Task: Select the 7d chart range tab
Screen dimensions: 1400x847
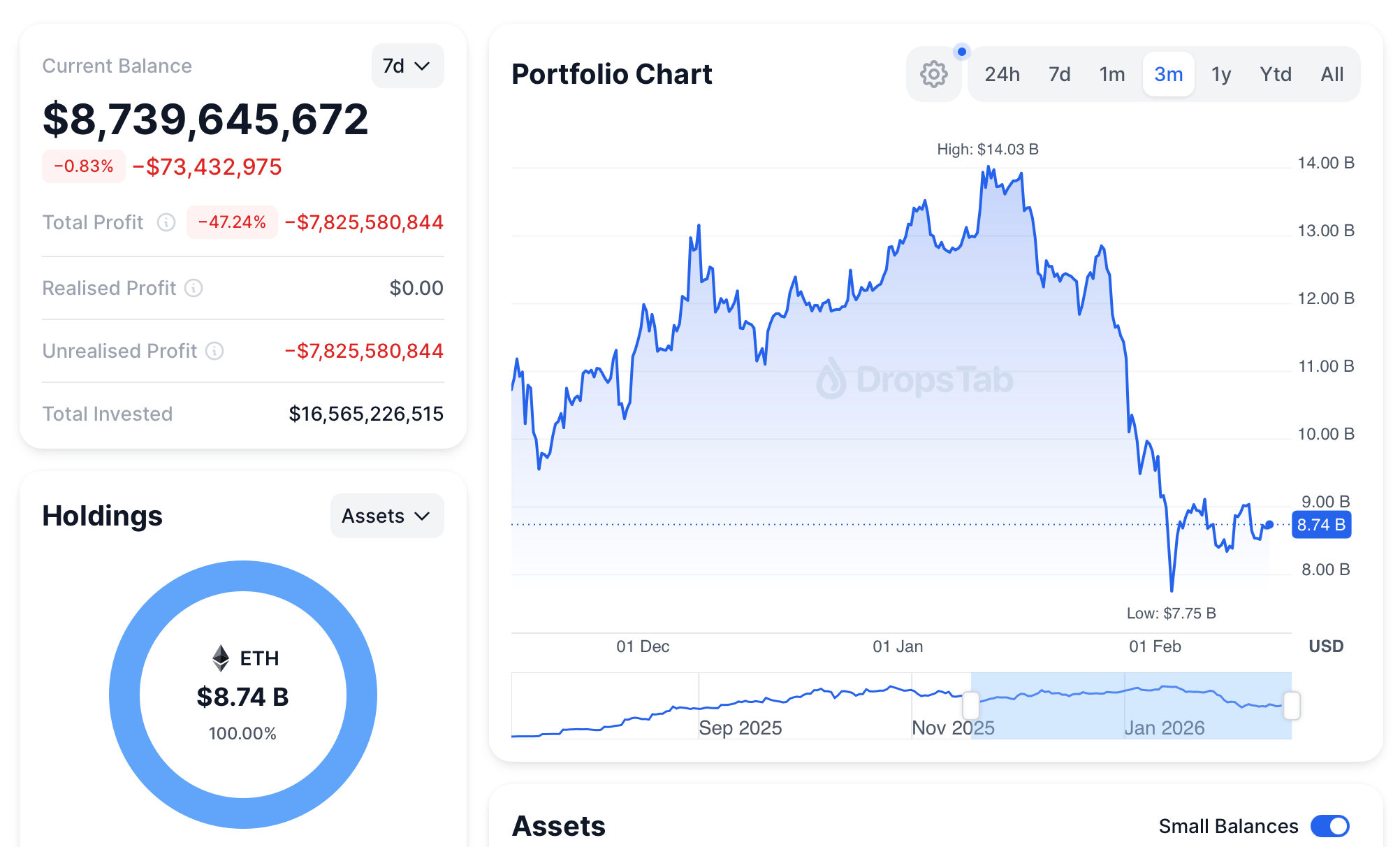Action: [1059, 74]
